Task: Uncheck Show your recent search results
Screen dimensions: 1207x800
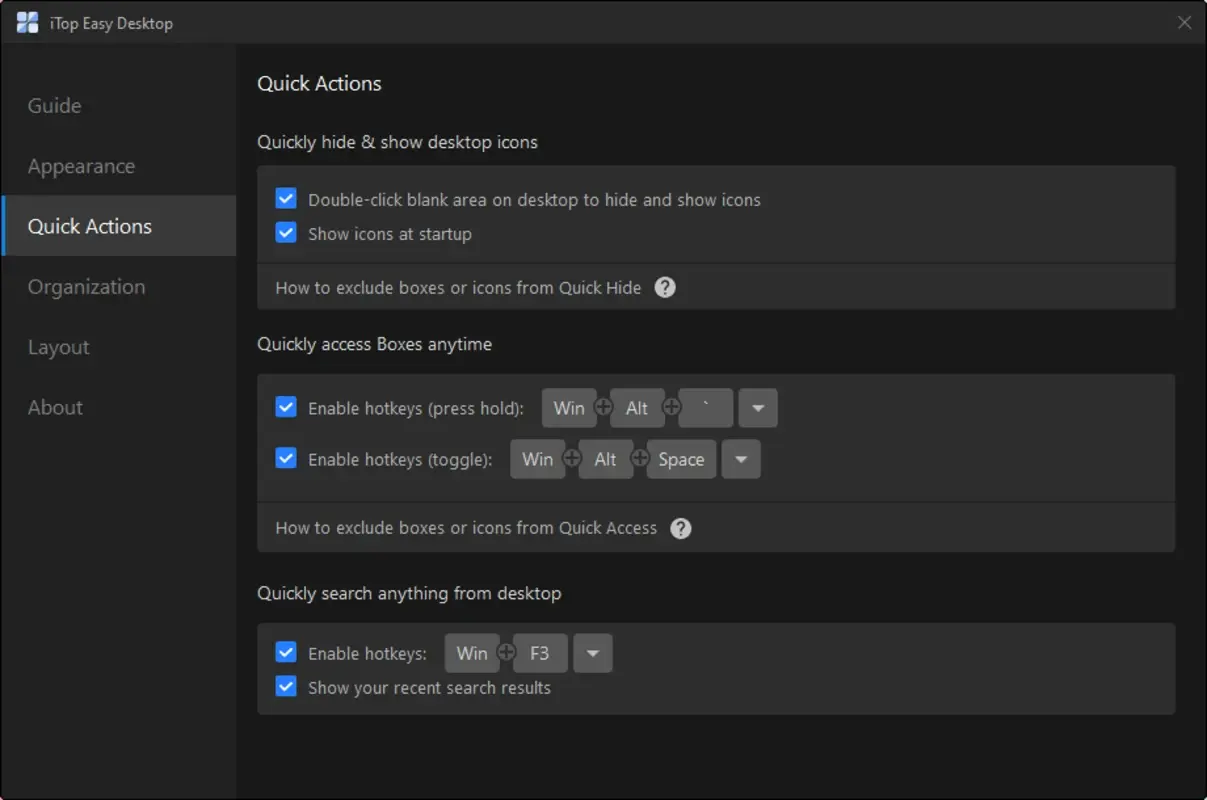Action: pos(286,686)
